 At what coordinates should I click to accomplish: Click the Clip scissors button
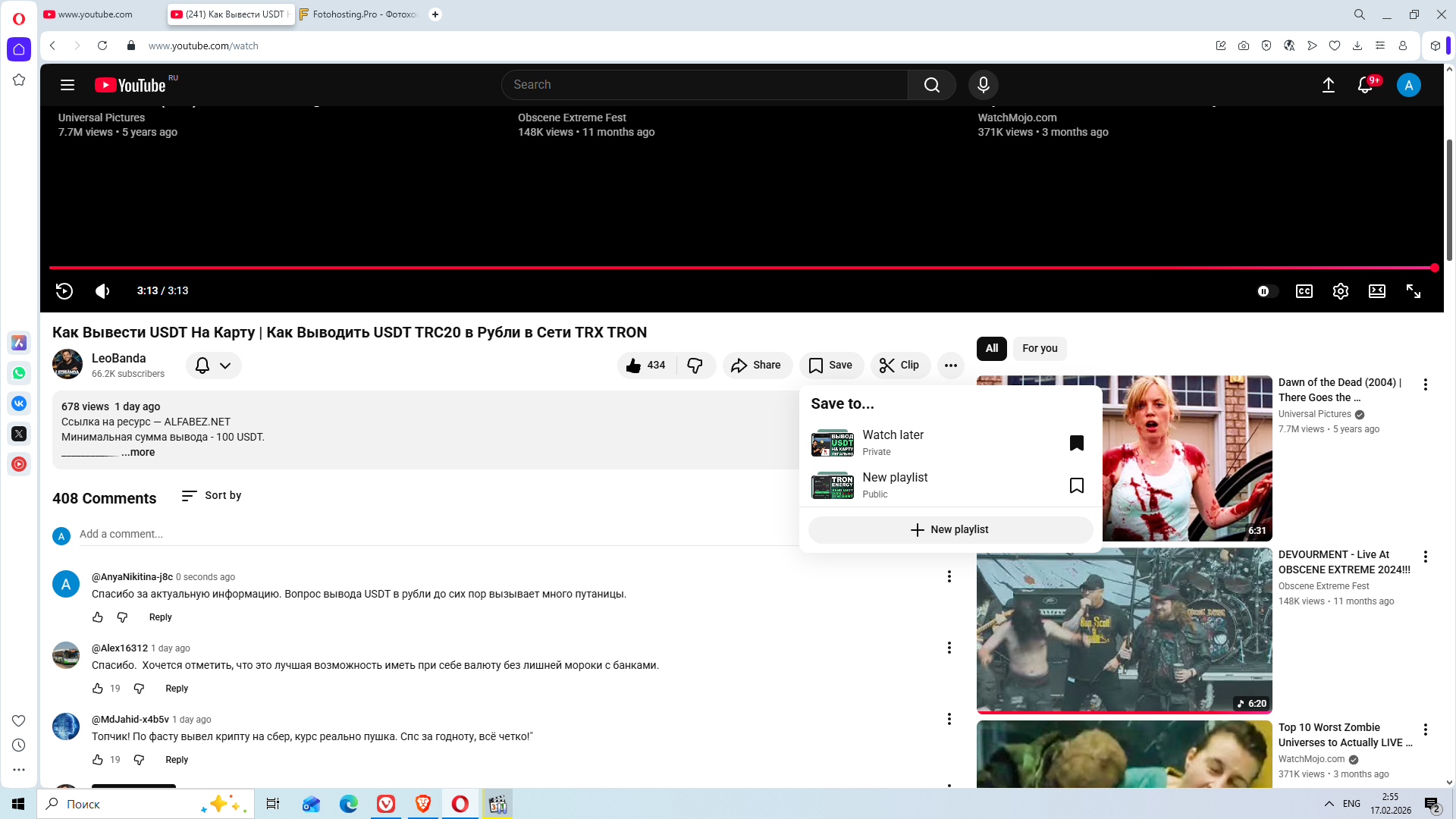pyautogui.click(x=900, y=366)
